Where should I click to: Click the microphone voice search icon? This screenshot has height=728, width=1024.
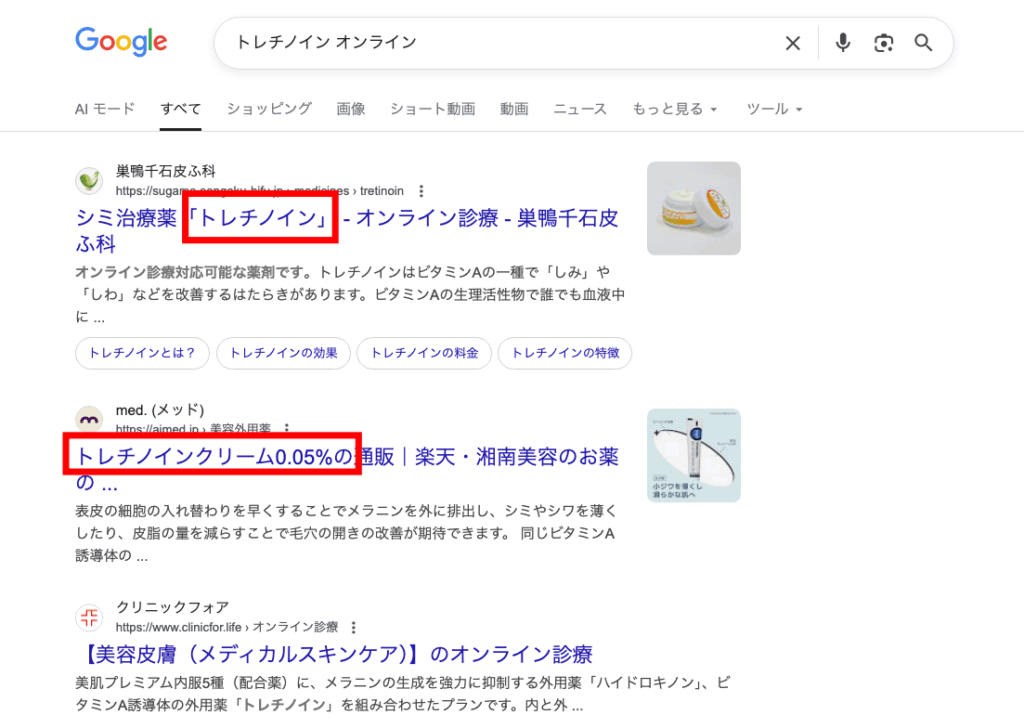[842, 43]
